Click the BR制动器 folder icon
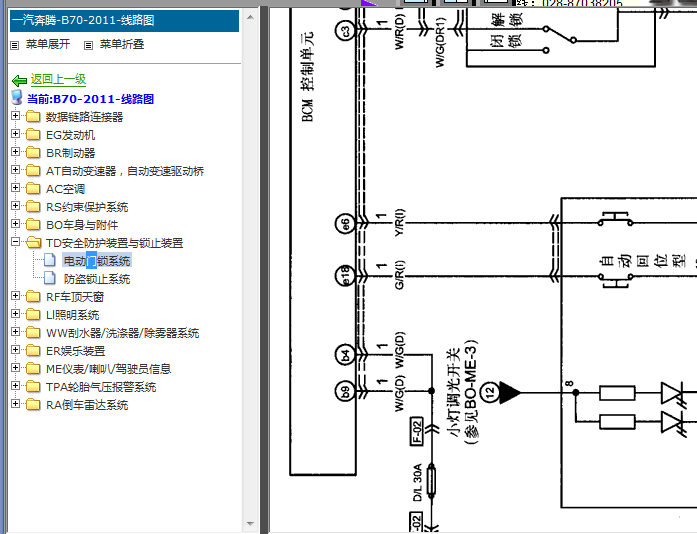697x534 pixels. click(33, 153)
